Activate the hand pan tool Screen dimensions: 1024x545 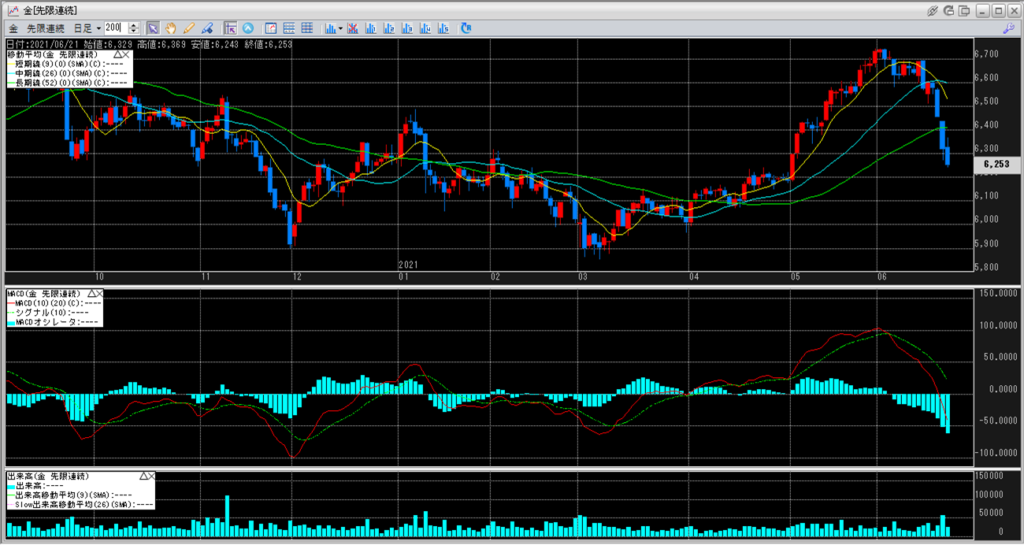coord(170,27)
